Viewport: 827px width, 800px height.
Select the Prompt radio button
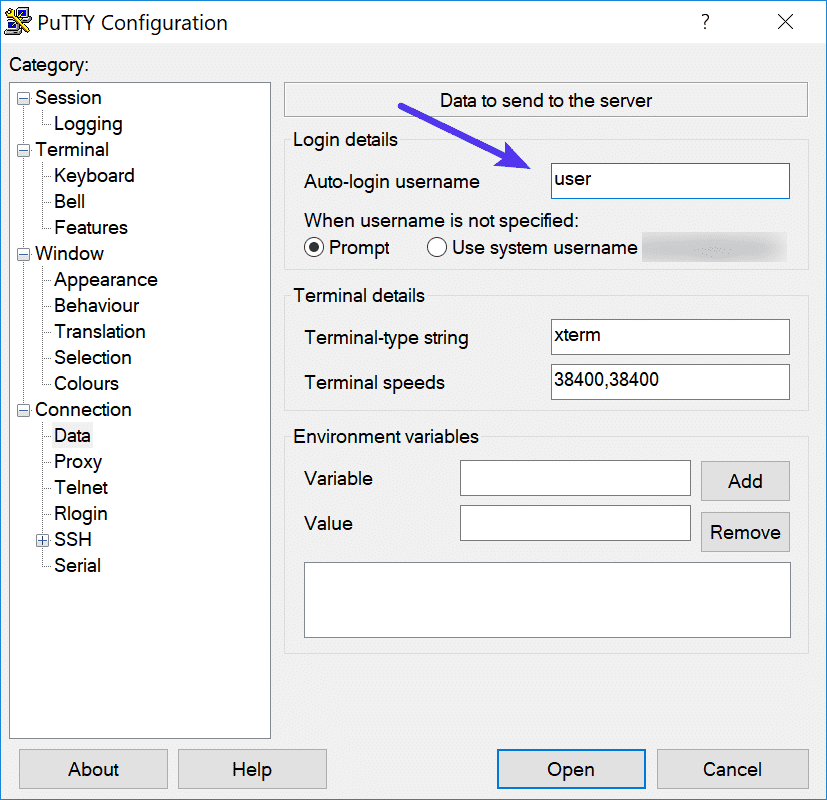coord(314,247)
